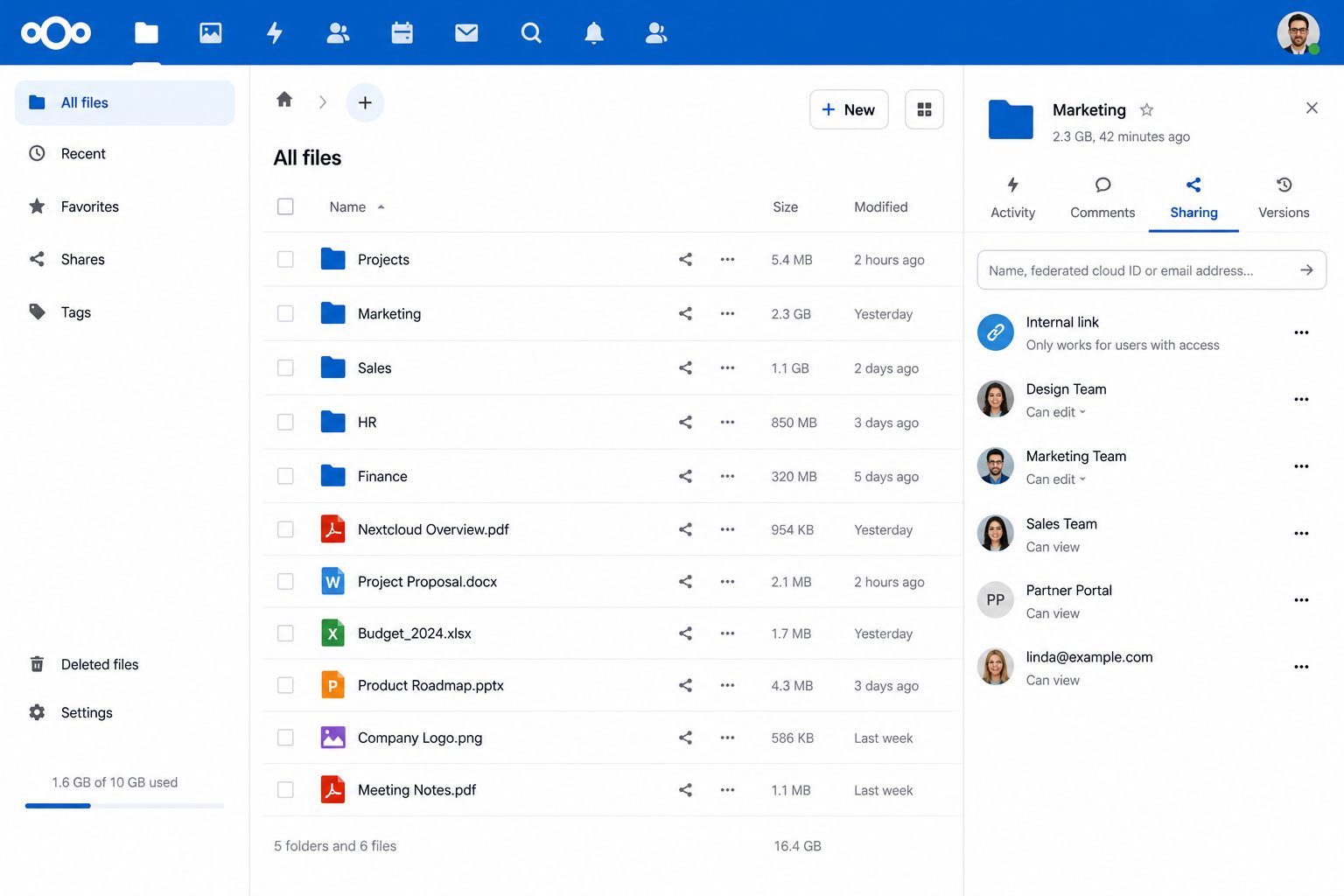This screenshot has width=1344, height=896.
Task: Open Product Roadmap.pptx file icon
Action: (332, 685)
